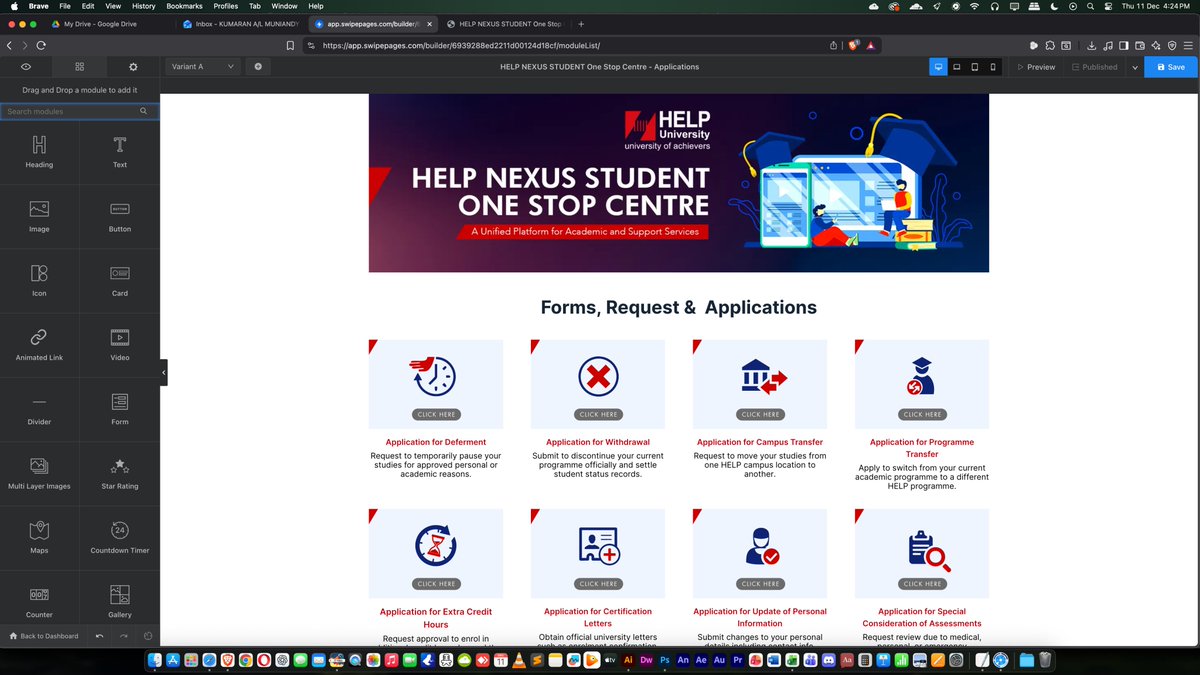The image size is (1200, 675).
Task: Select the Countdown Timer module
Action: tap(119, 537)
